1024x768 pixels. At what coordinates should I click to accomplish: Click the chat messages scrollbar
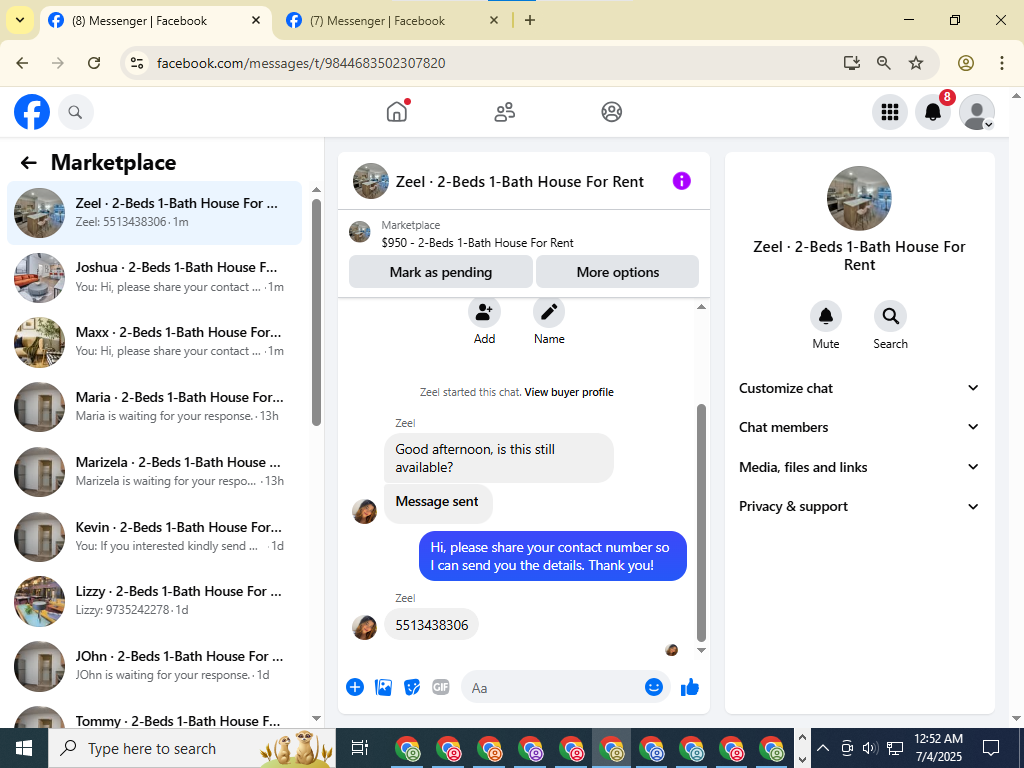(701, 522)
